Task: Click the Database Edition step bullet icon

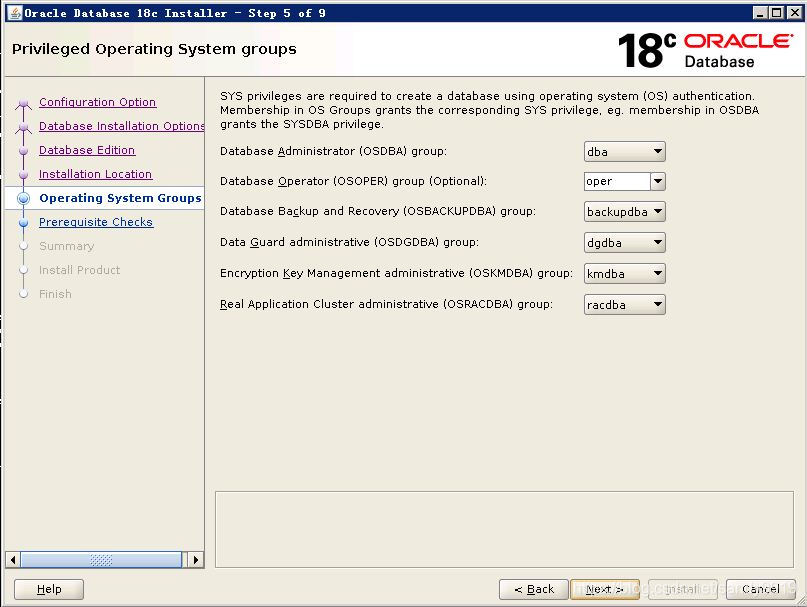Action: click(x=23, y=150)
